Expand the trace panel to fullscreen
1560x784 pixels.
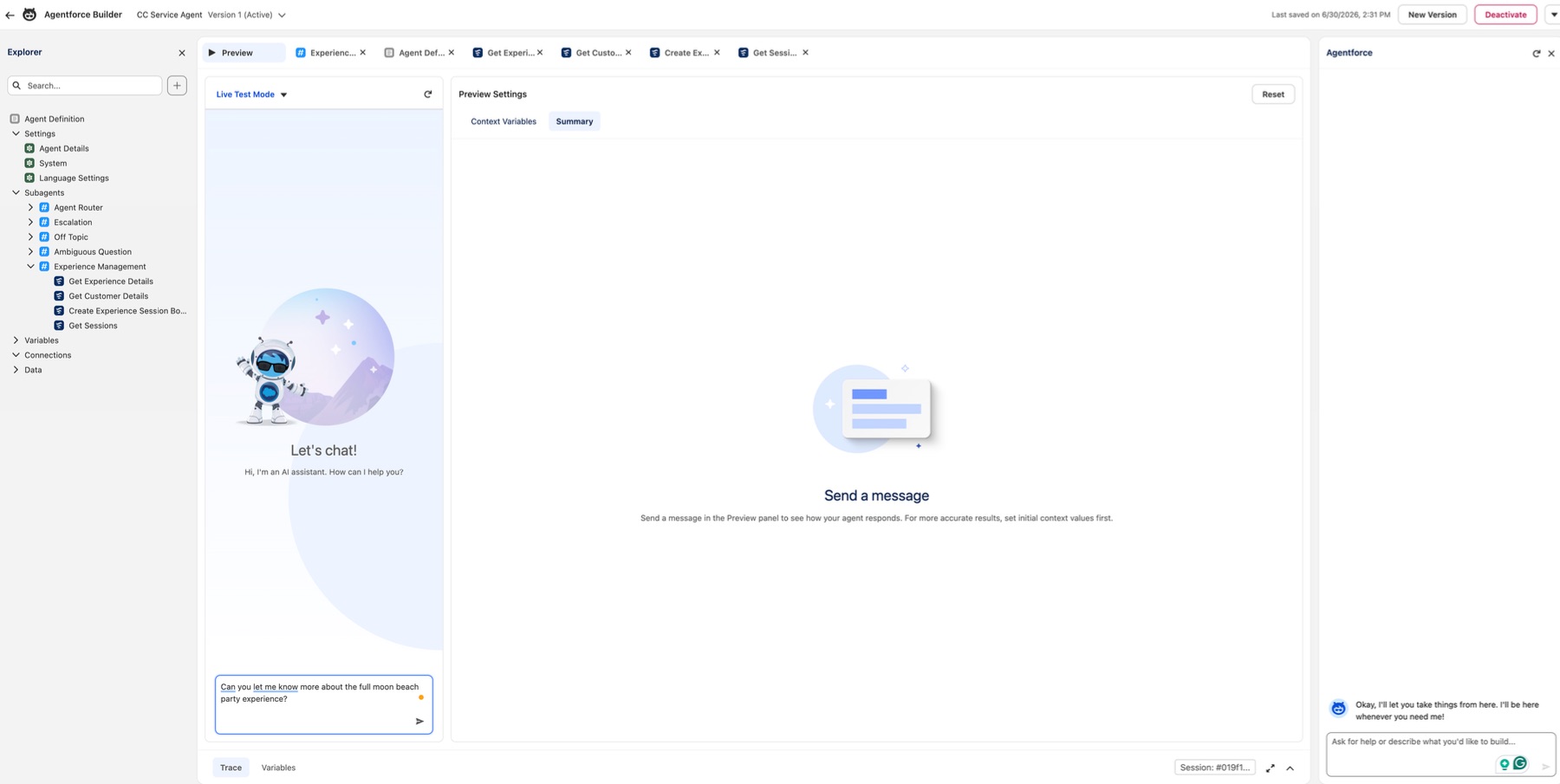tap(1271, 768)
